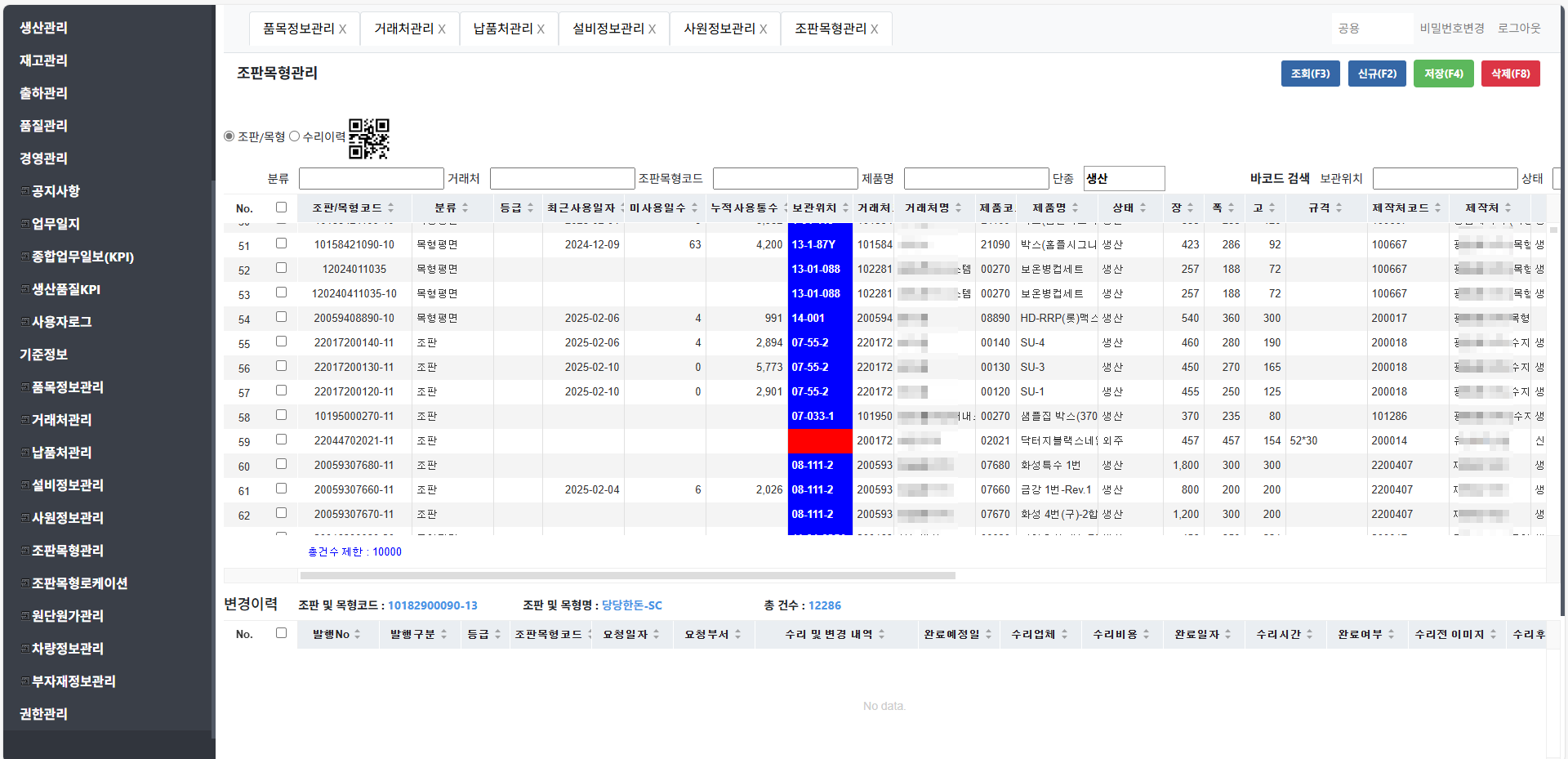This screenshot has height=759, width=1568.
Task: Select the 조판/목형 radio button
Action: pos(229,136)
